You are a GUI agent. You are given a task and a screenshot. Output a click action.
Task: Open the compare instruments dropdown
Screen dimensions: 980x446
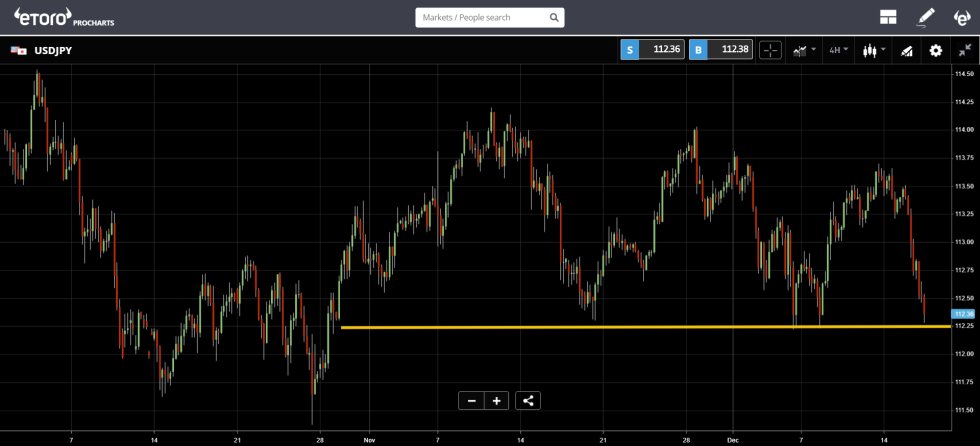click(x=803, y=50)
